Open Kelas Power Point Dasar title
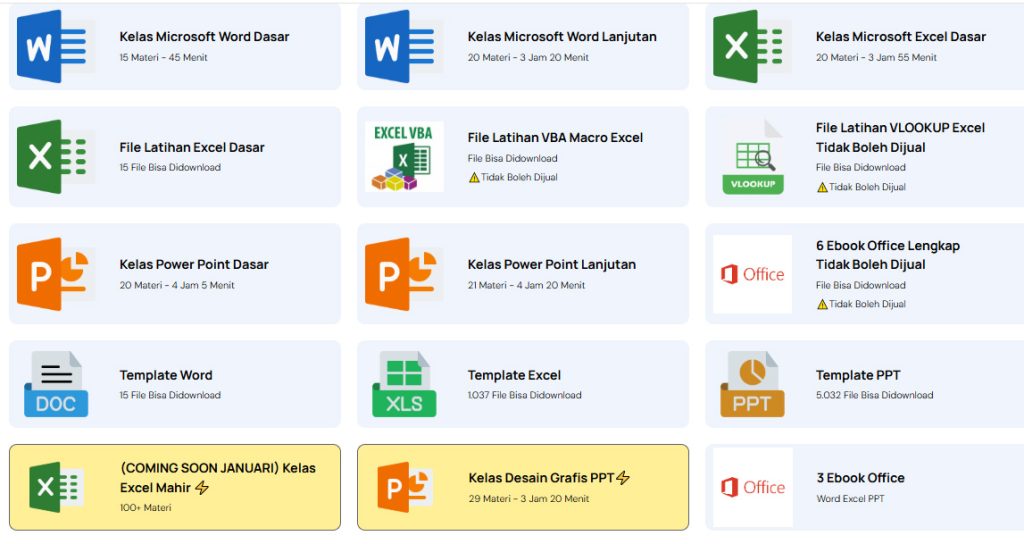Image resolution: width=1024 pixels, height=544 pixels. (194, 264)
